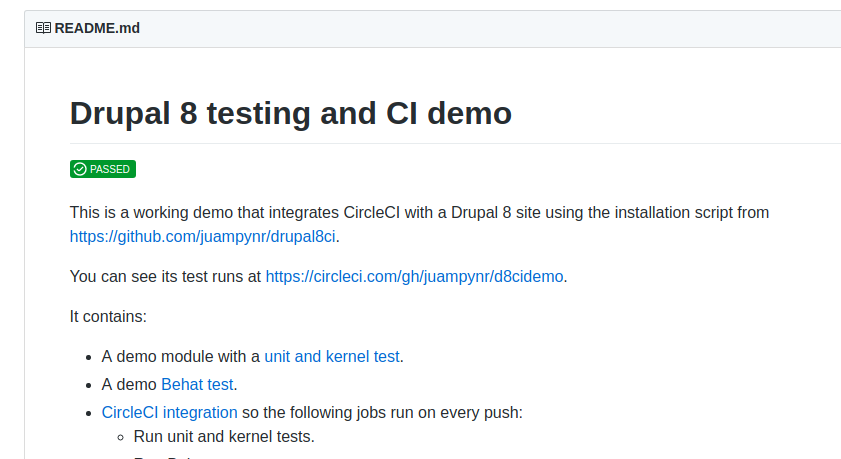The image size is (841, 459).
Task: Click the bullet before 'CircleCI integration'
Action: [89, 413]
